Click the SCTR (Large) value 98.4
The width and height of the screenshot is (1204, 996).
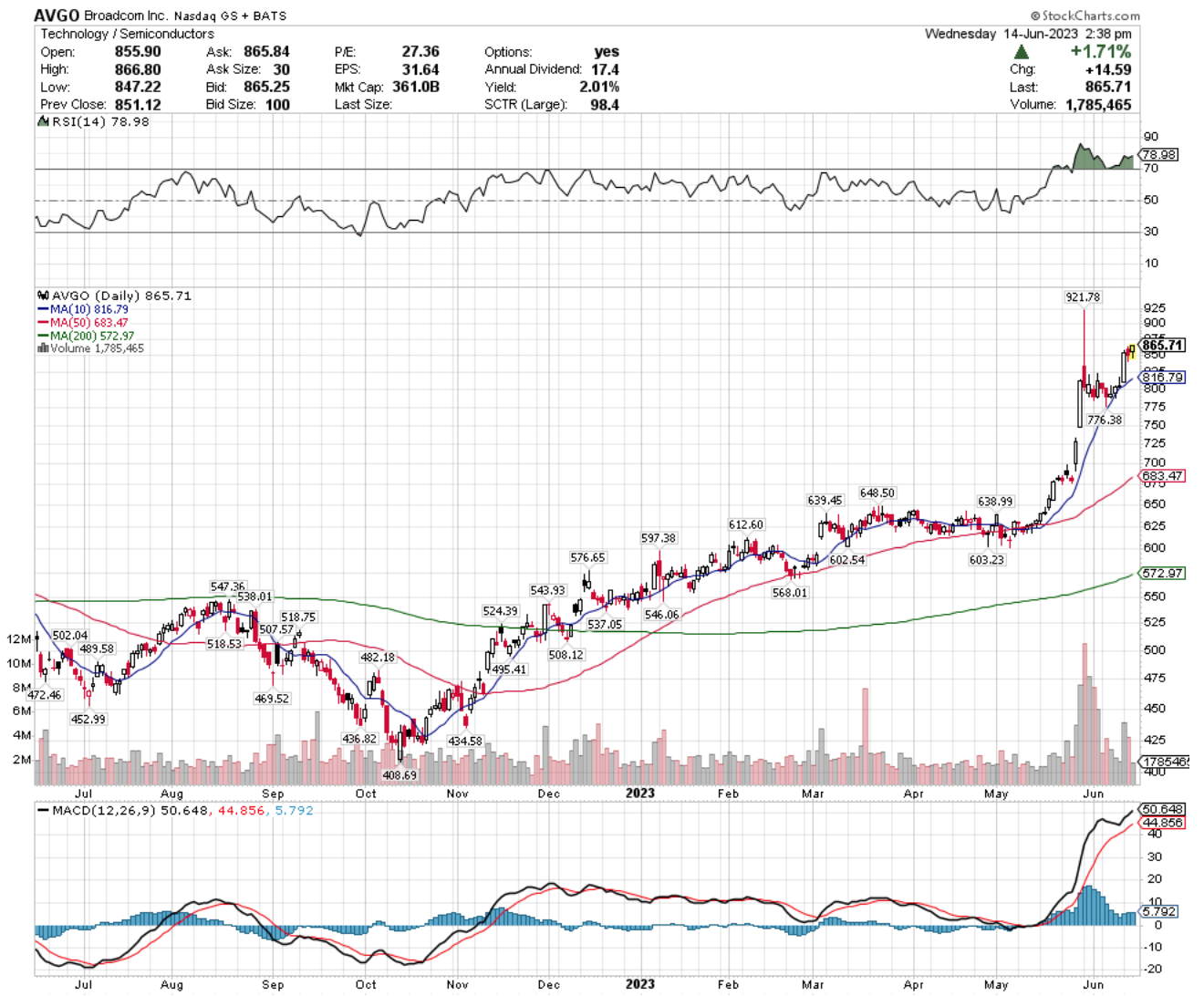[605, 104]
